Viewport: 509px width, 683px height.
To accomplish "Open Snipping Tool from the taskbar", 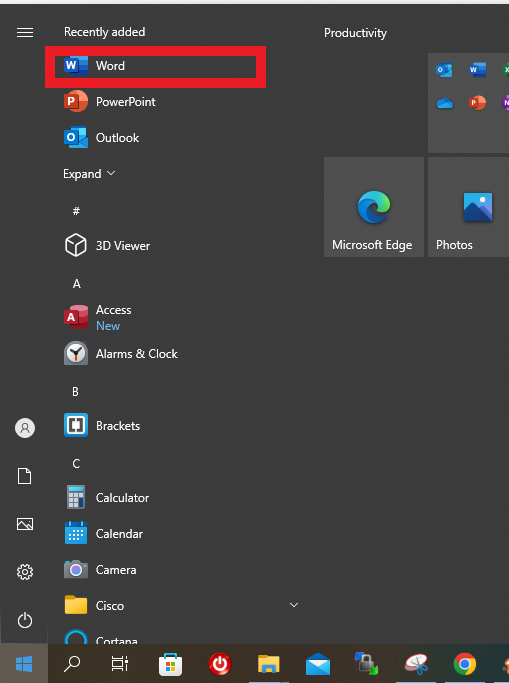I will tap(416, 664).
